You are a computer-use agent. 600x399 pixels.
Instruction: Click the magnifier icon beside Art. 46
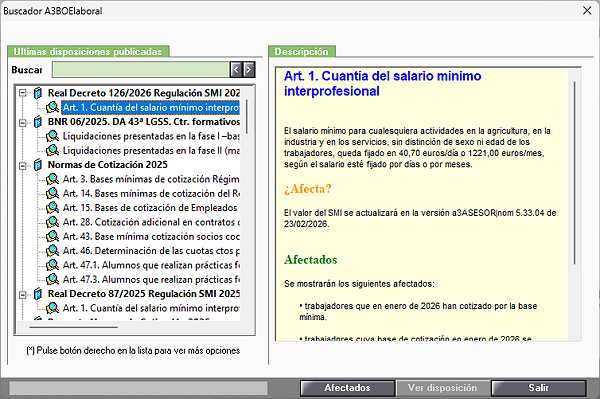coord(52,251)
